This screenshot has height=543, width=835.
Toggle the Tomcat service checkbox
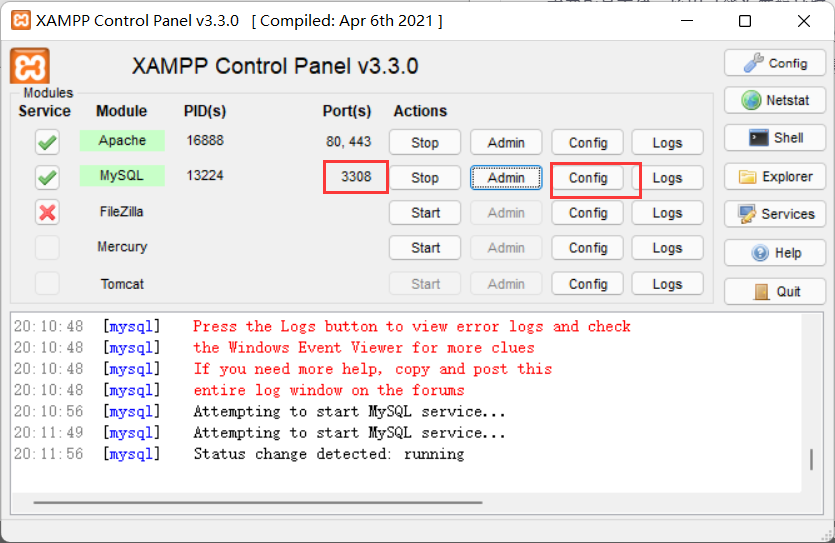tap(47, 283)
